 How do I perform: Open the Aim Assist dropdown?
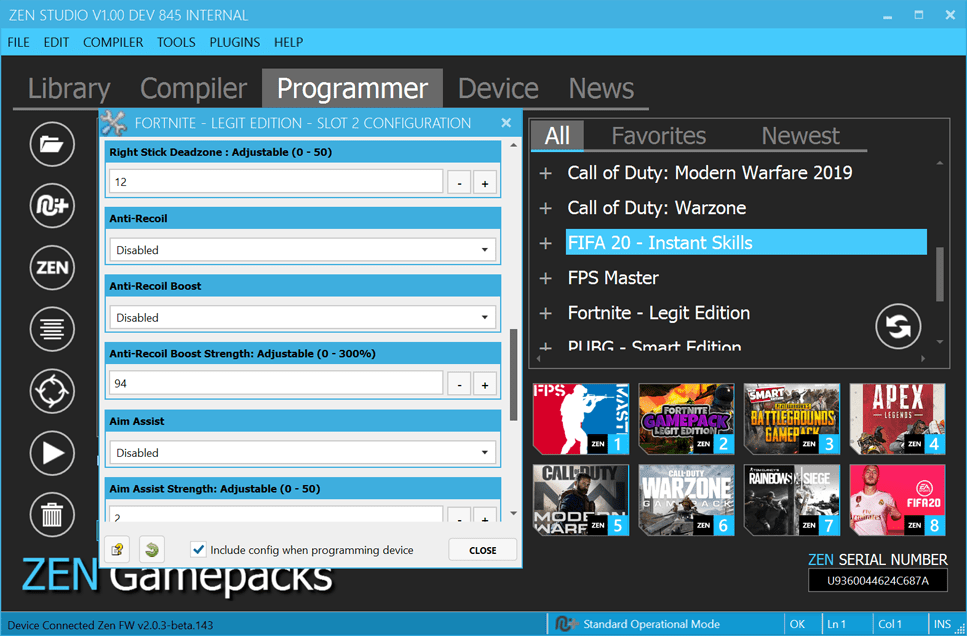pos(303,453)
